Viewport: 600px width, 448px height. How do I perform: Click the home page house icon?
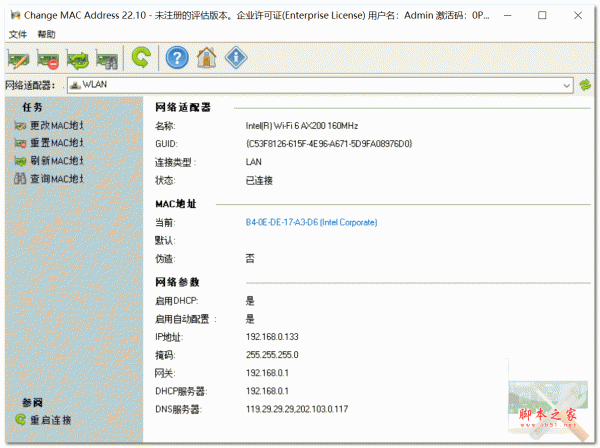coord(206,58)
